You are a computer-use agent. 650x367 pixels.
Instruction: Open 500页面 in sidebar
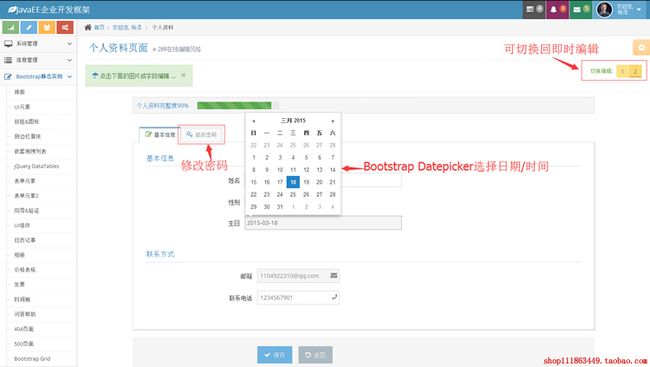(x=24, y=343)
